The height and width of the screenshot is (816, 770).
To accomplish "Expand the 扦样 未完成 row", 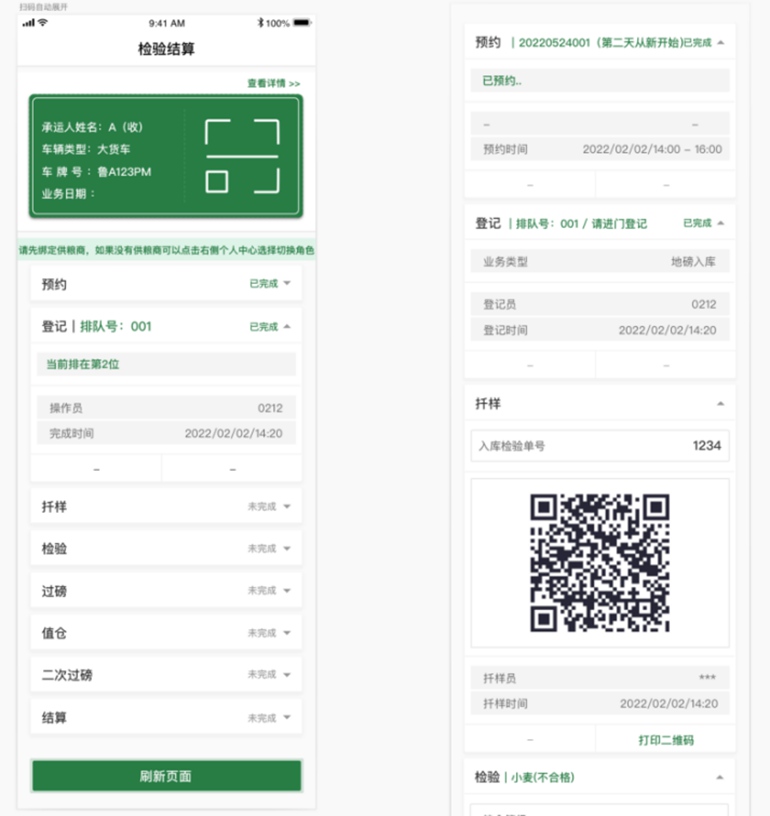I will (166, 506).
